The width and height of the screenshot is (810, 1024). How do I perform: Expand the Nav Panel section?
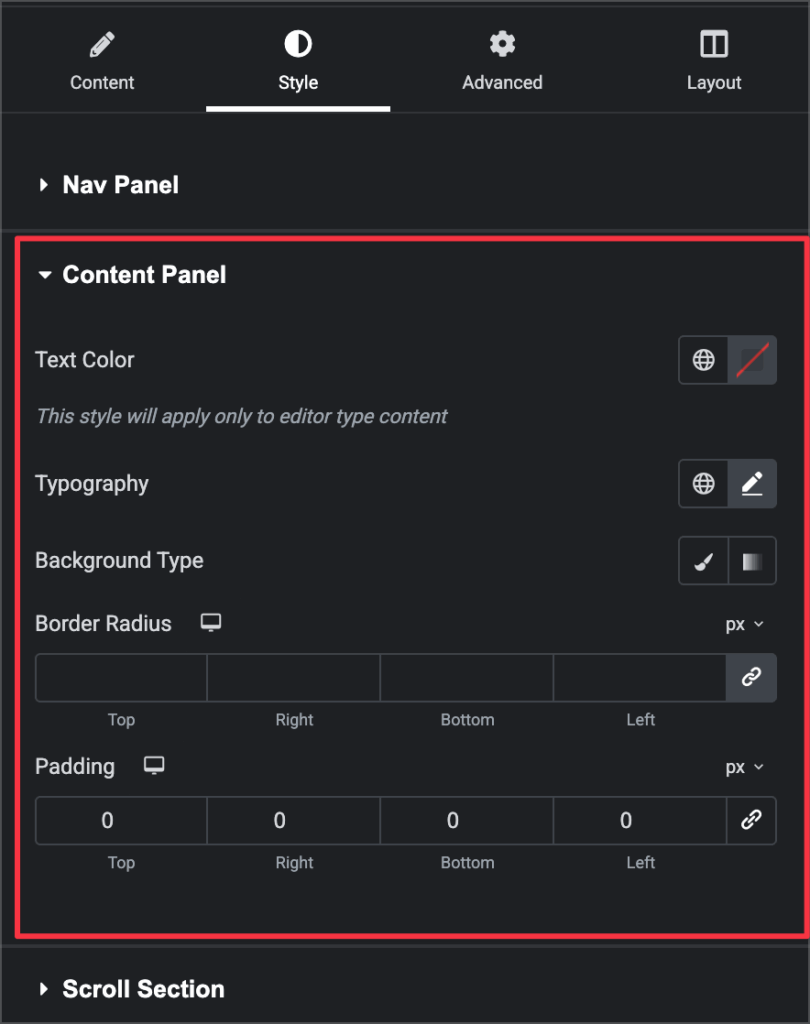120,185
